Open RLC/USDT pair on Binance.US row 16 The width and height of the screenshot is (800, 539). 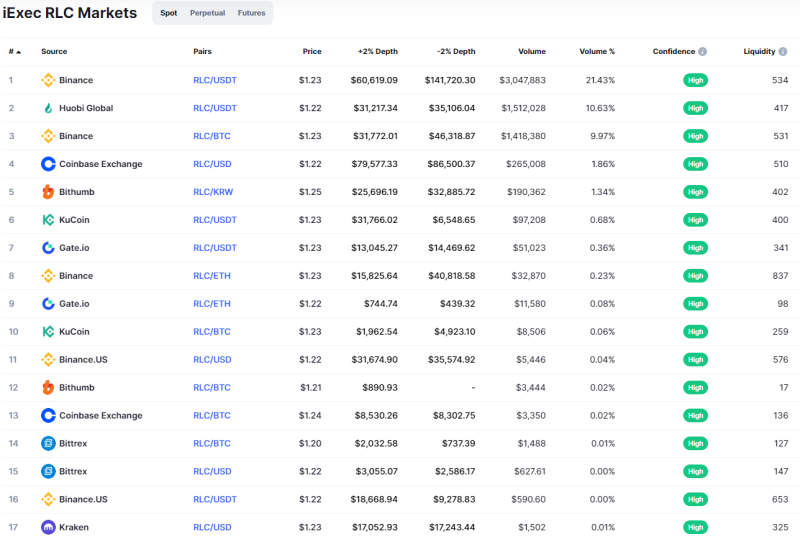pyautogui.click(x=215, y=499)
